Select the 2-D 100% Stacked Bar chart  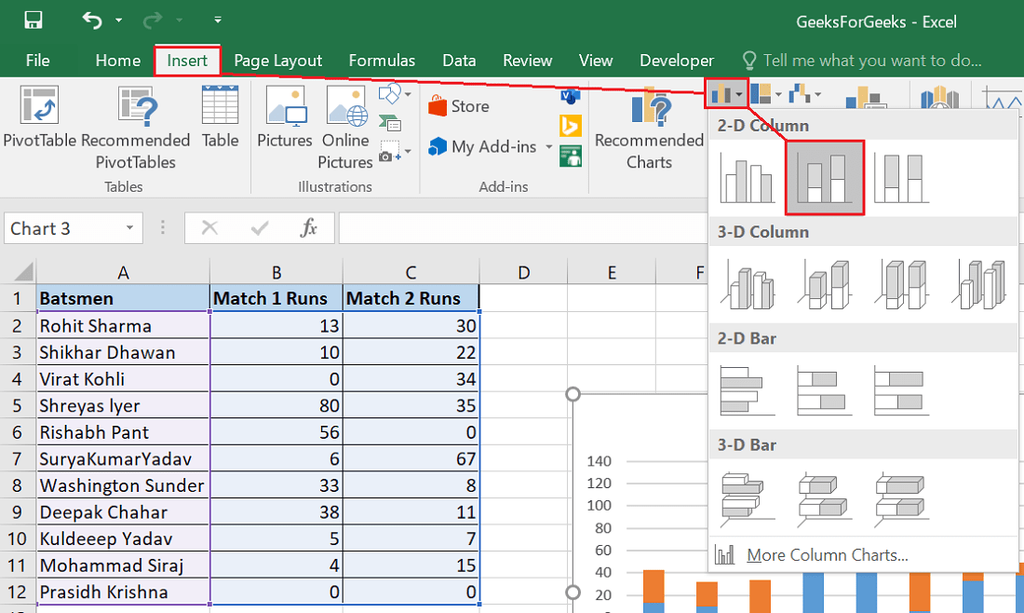(x=902, y=390)
